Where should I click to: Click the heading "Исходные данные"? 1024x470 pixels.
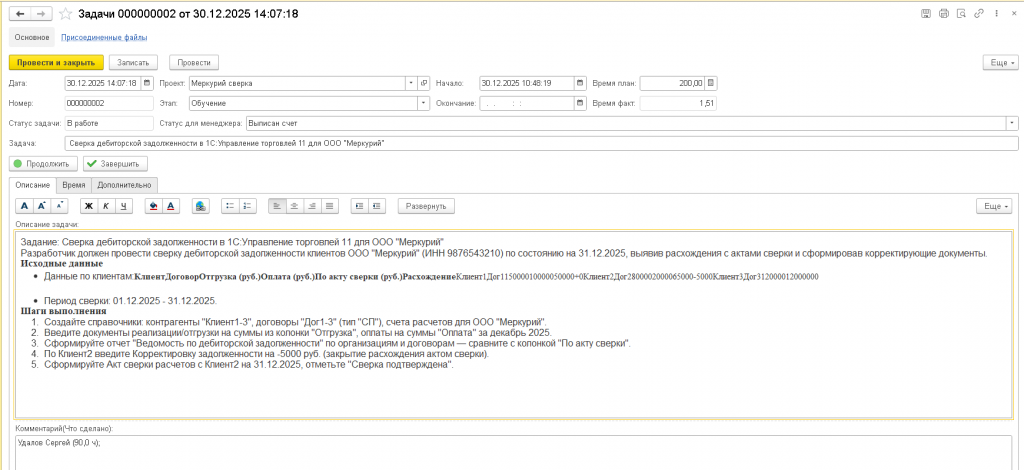61,264
